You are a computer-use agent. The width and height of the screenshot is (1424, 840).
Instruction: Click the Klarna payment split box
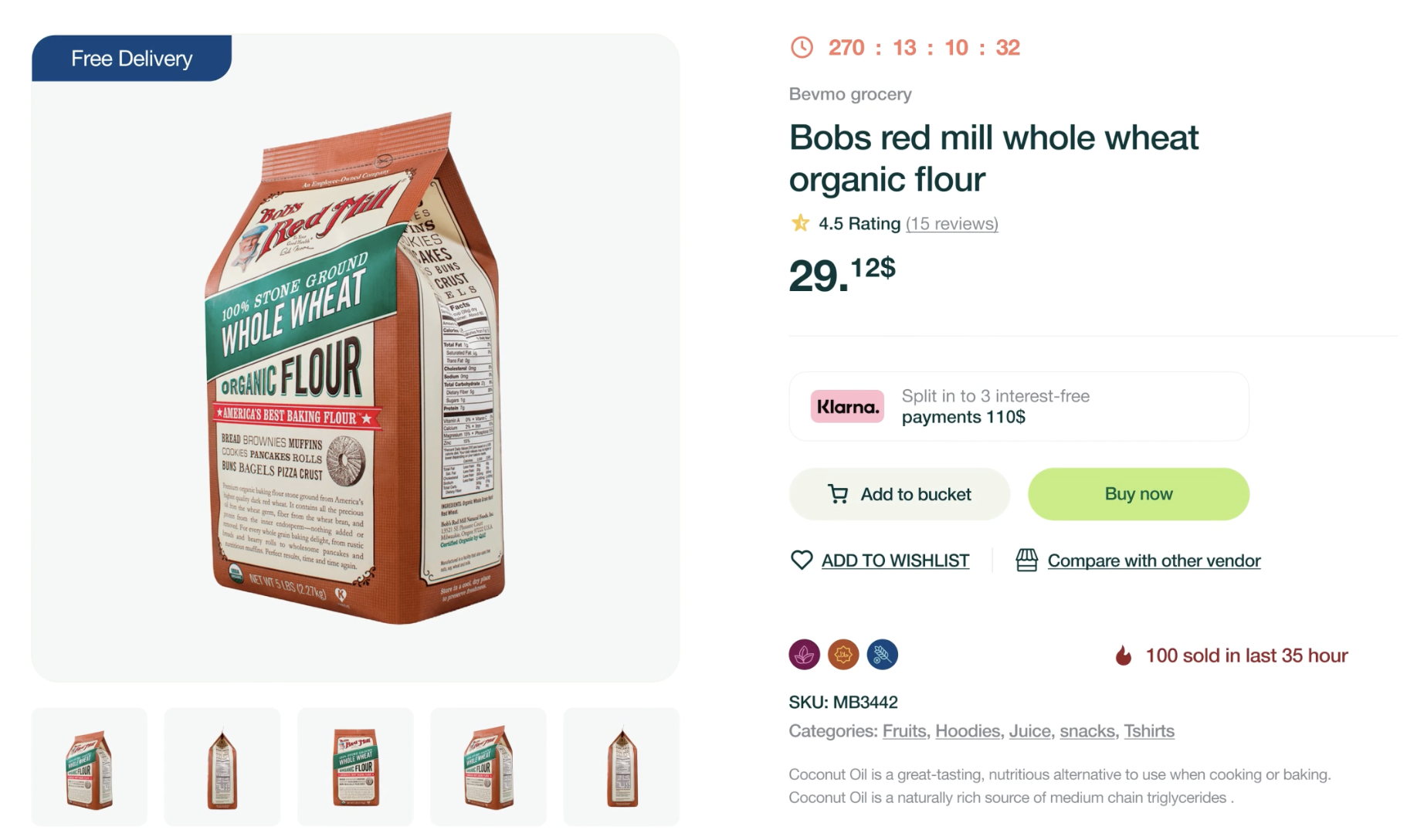pyautogui.click(x=1019, y=407)
